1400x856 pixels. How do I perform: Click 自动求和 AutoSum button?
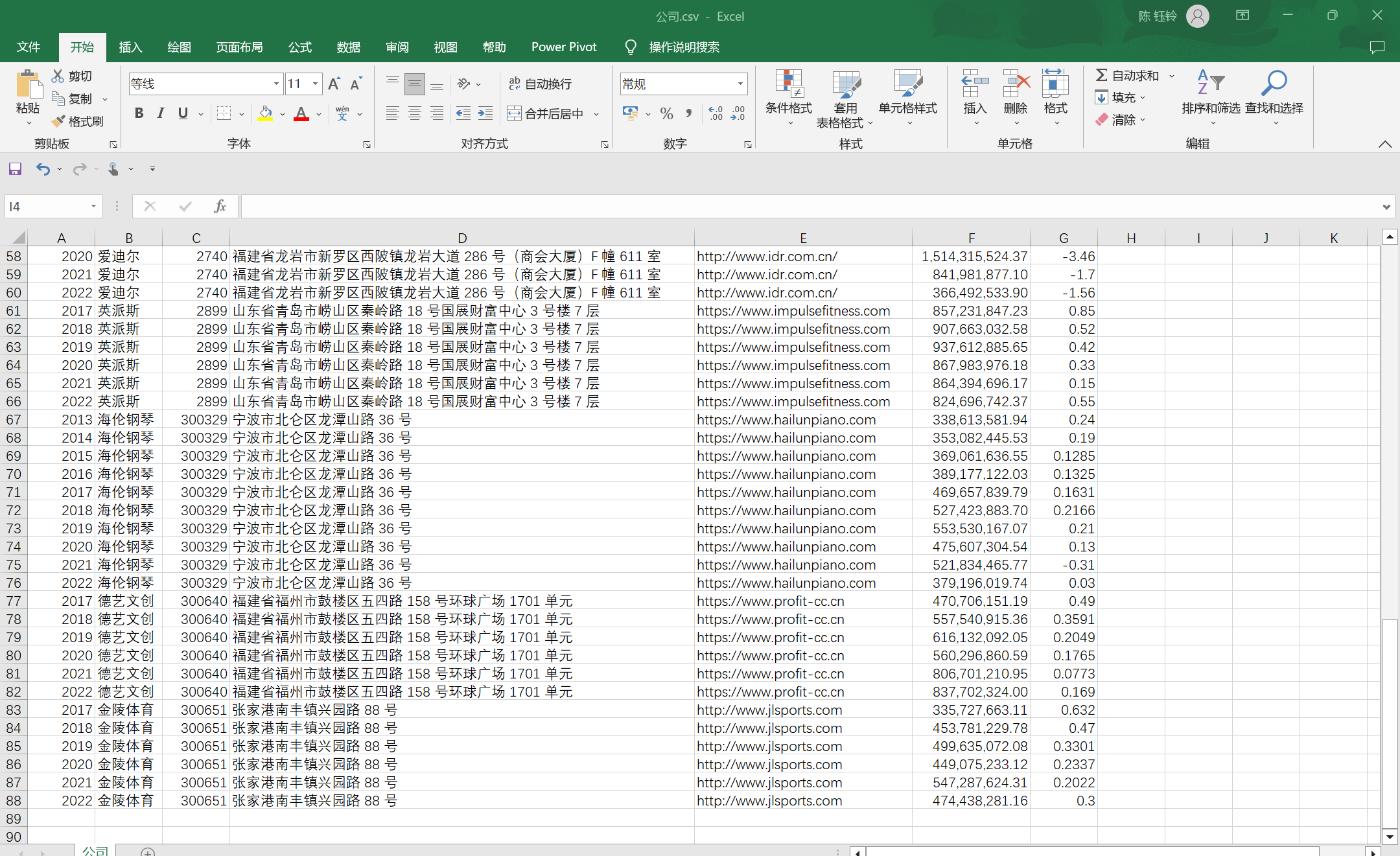pyautogui.click(x=1128, y=76)
